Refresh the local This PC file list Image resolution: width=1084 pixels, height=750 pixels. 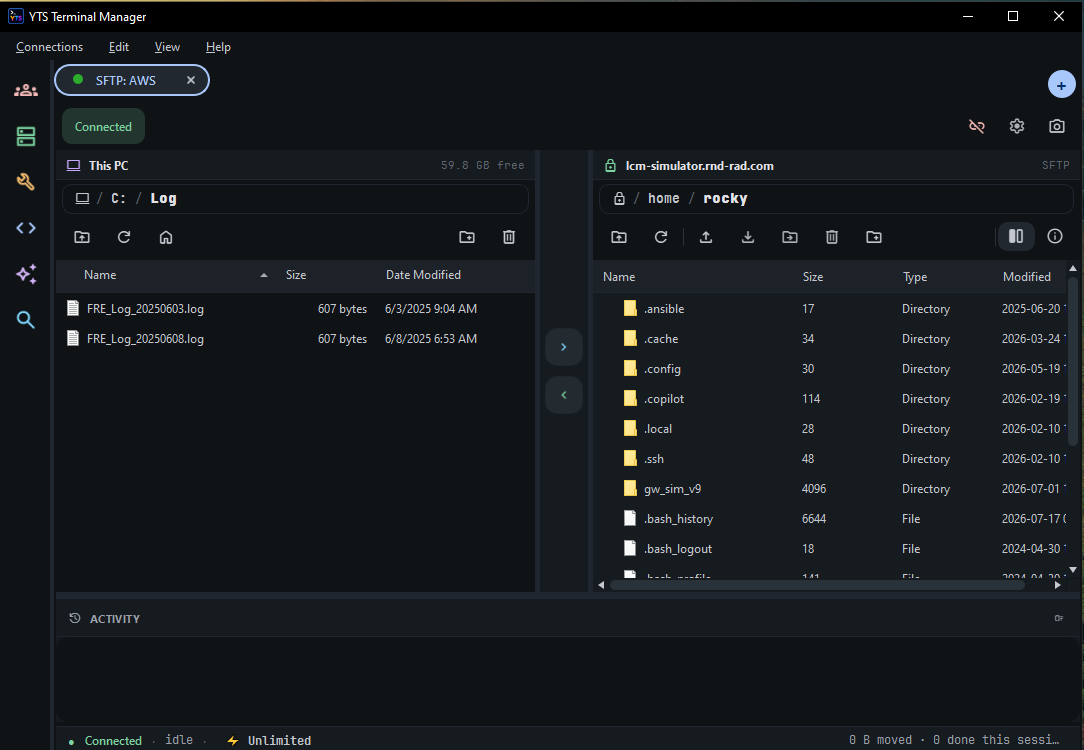coord(124,237)
